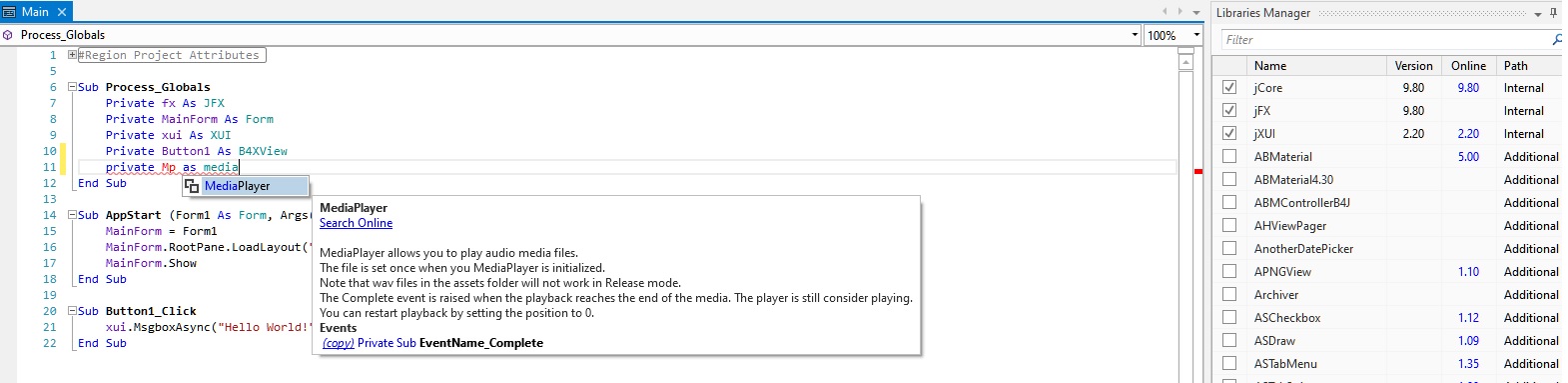Place cursor on line 11 code

[x=172, y=167]
